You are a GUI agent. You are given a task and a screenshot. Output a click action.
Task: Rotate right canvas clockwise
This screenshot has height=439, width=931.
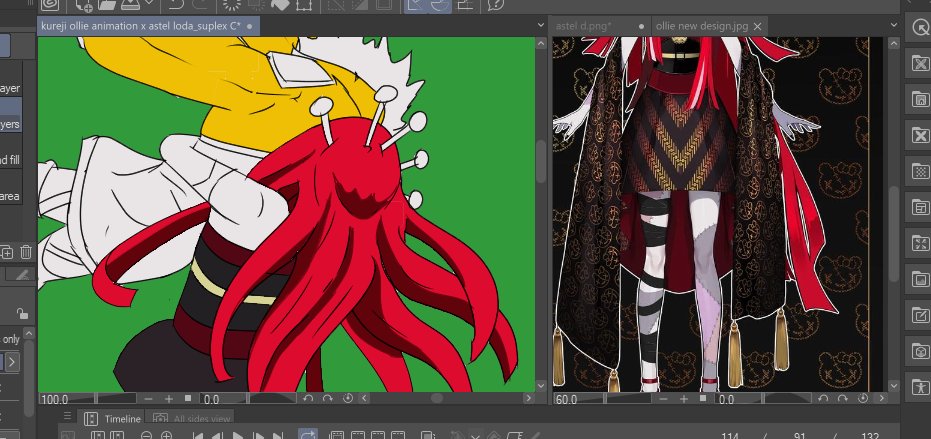tap(843, 399)
